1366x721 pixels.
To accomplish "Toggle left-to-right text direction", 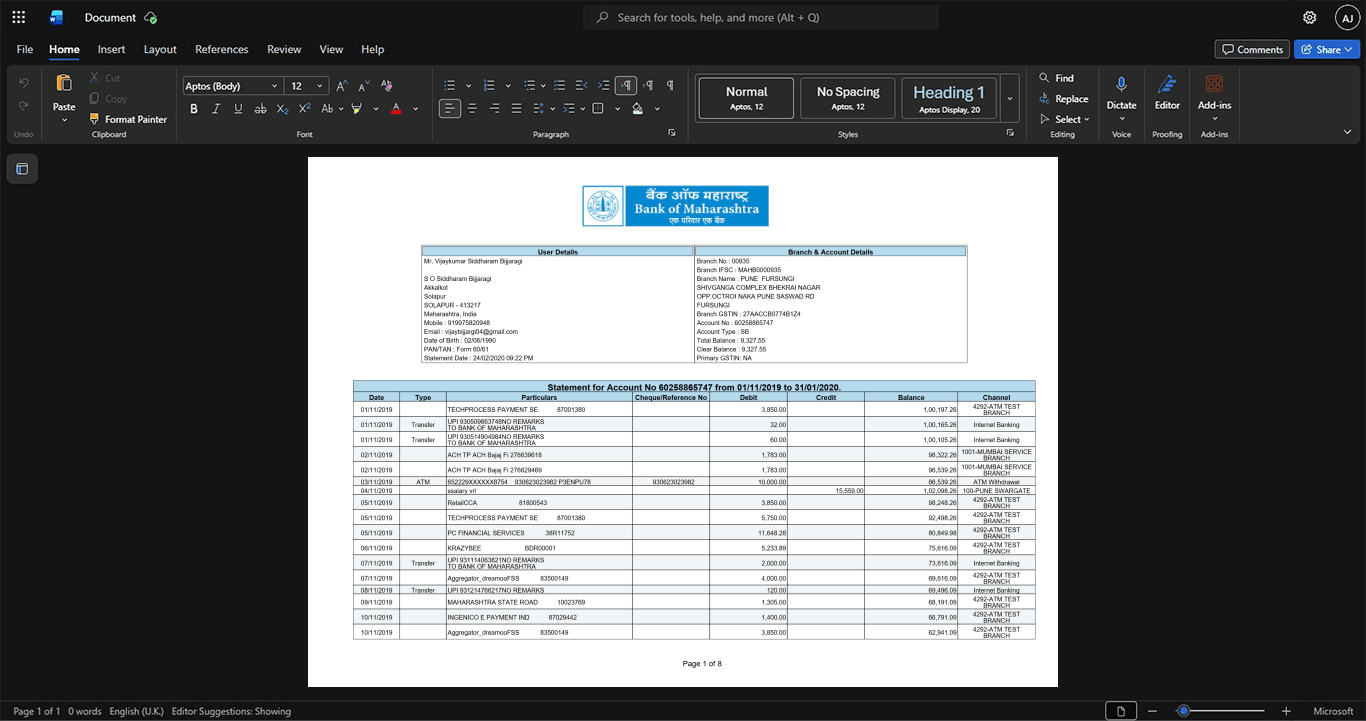I will click(x=626, y=86).
